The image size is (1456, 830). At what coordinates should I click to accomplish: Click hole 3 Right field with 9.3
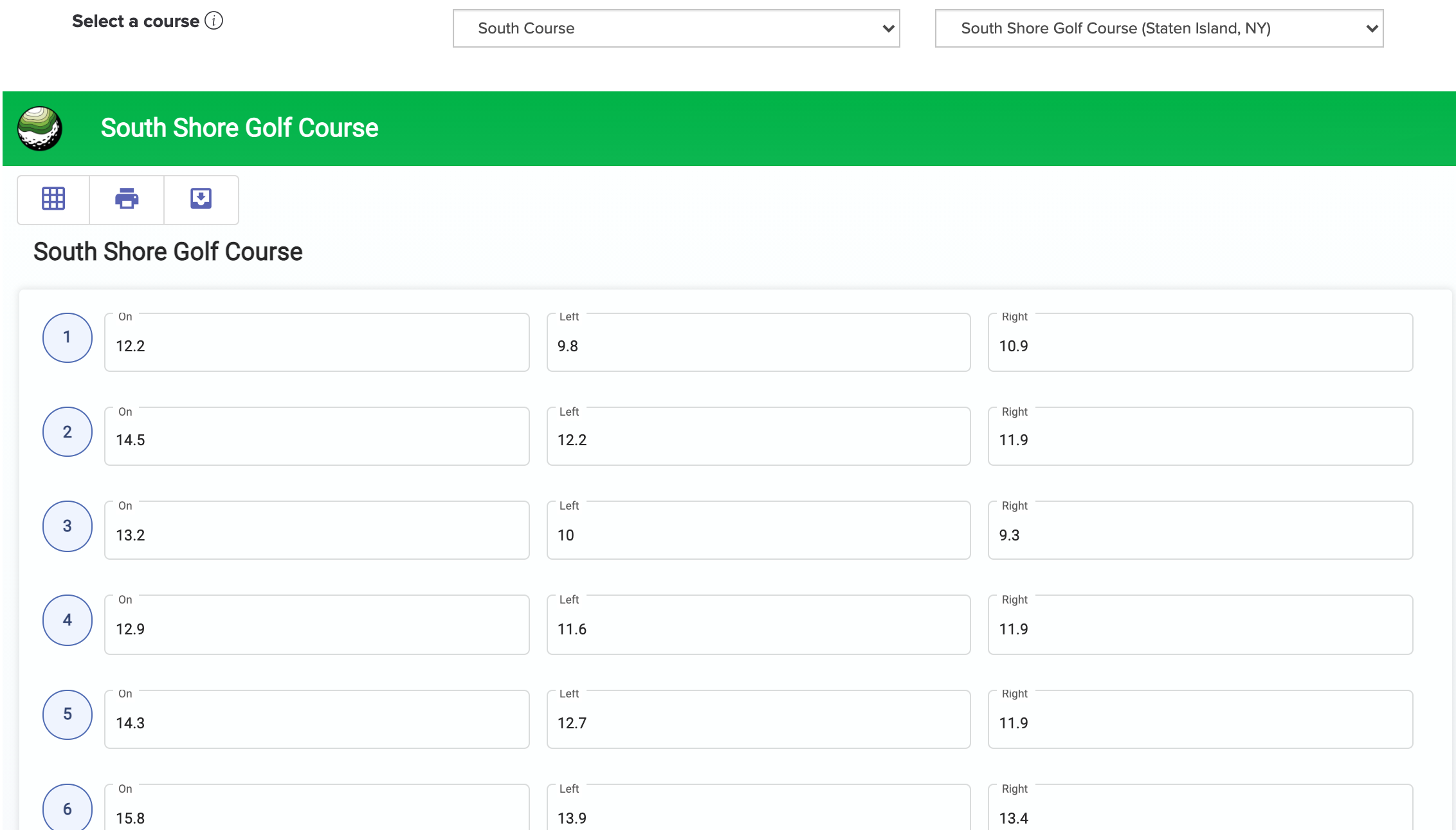(1200, 530)
